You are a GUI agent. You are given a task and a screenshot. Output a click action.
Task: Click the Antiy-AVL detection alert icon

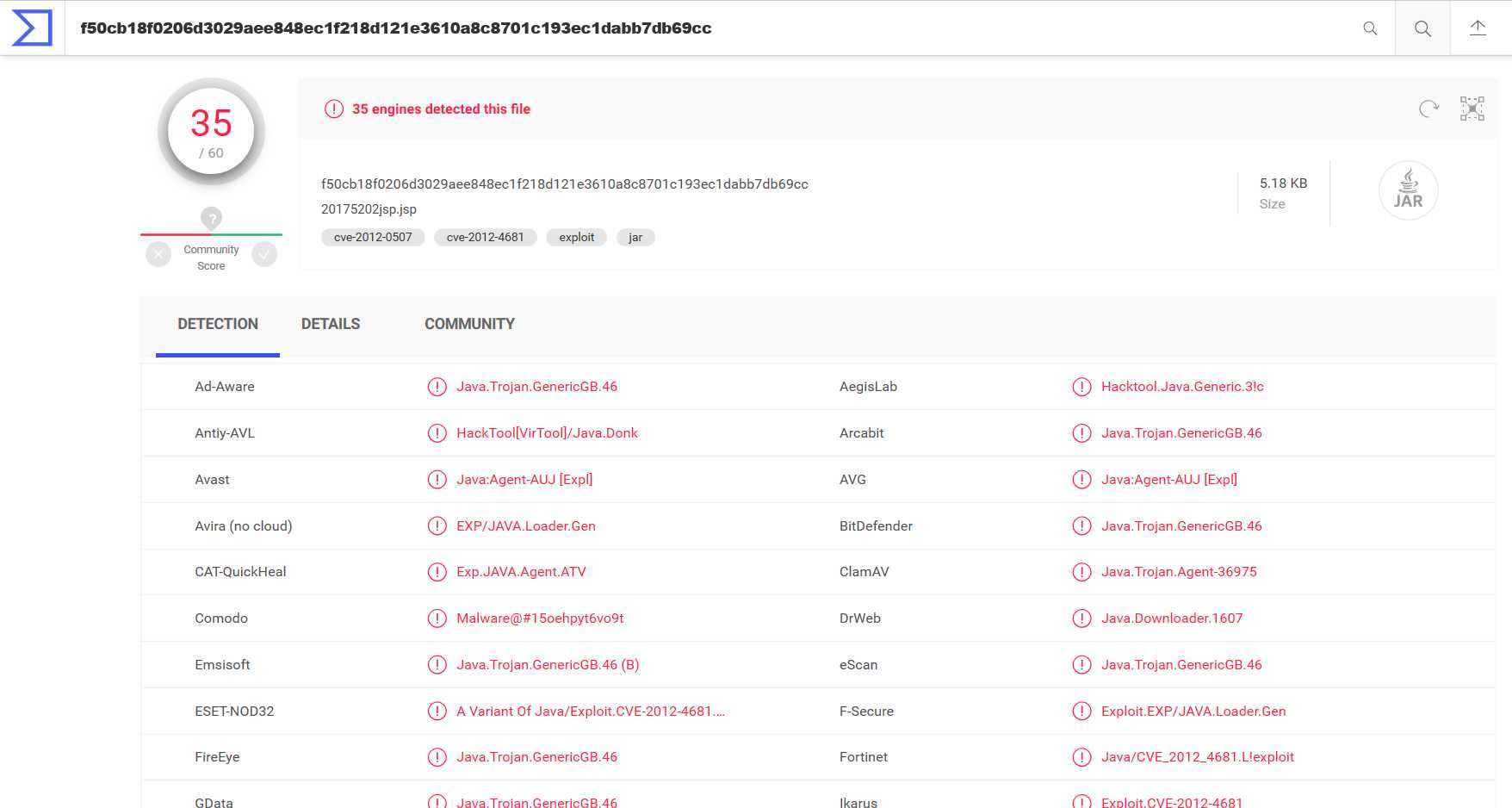tap(437, 433)
